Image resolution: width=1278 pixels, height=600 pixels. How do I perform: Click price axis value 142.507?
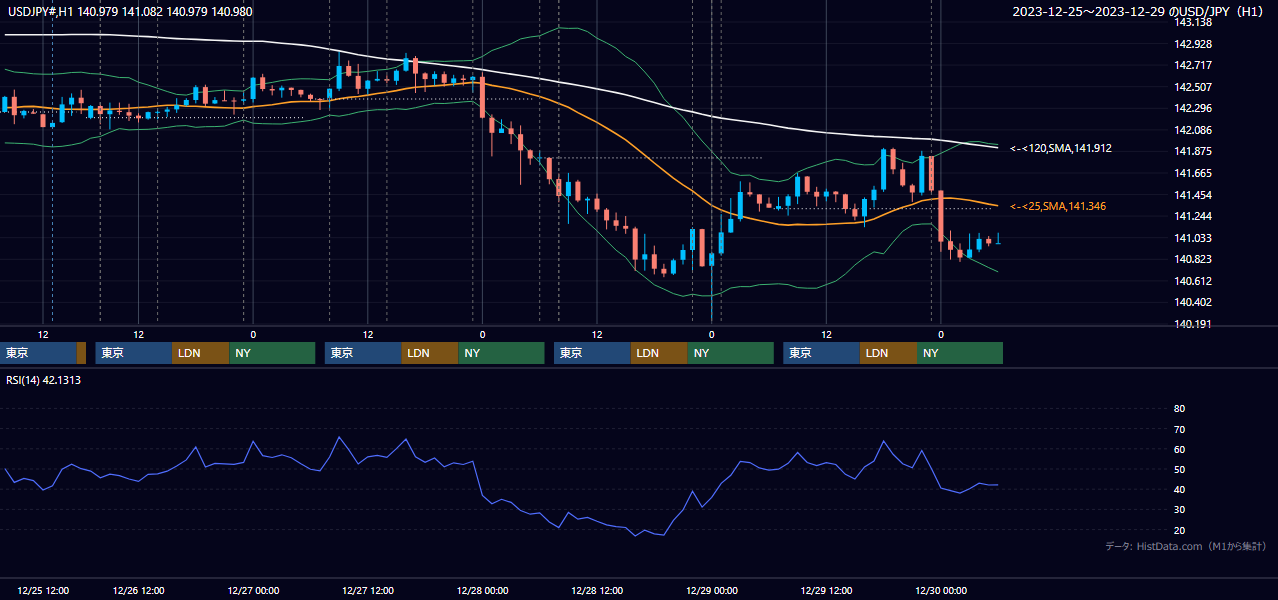click(1192, 87)
